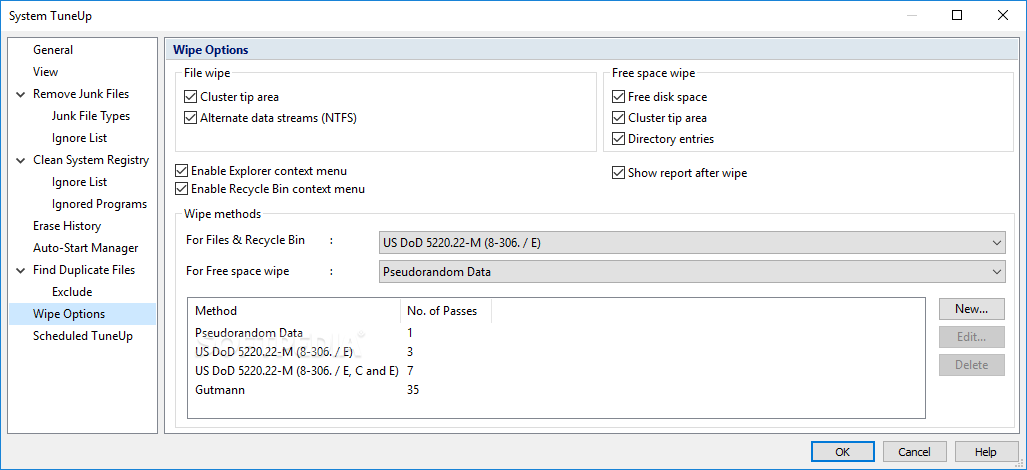Open the For Free space wipe dropdown
Screen dimensions: 1027x470
692,272
